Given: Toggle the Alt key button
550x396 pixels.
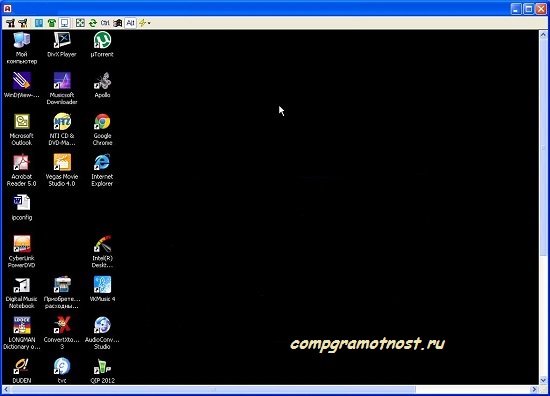Looking at the screenshot, I should coord(130,23).
